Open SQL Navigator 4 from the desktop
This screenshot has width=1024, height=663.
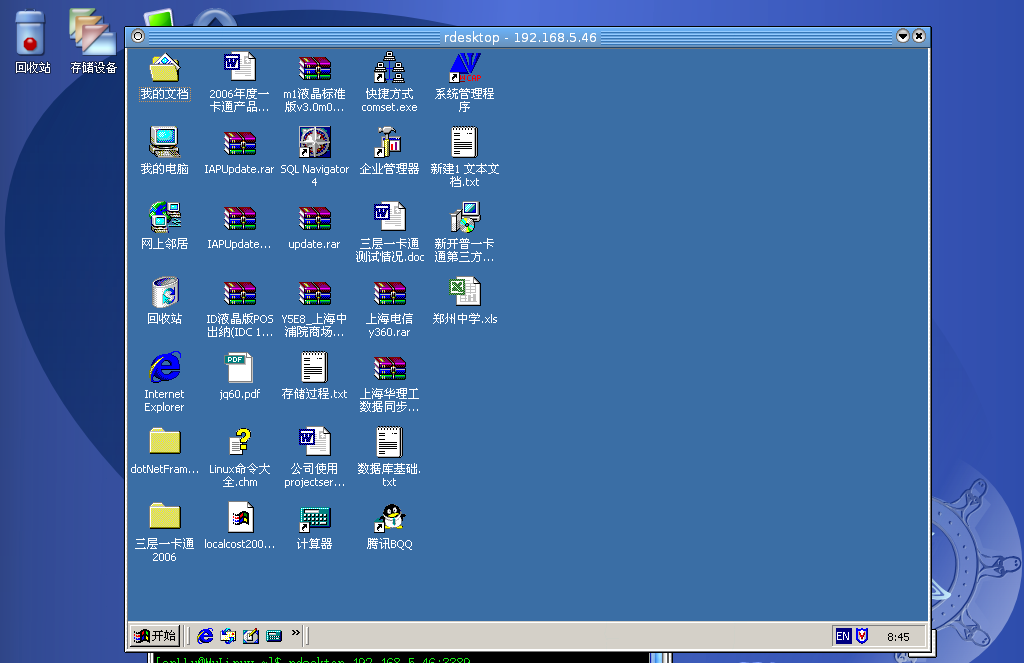(314, 141)
